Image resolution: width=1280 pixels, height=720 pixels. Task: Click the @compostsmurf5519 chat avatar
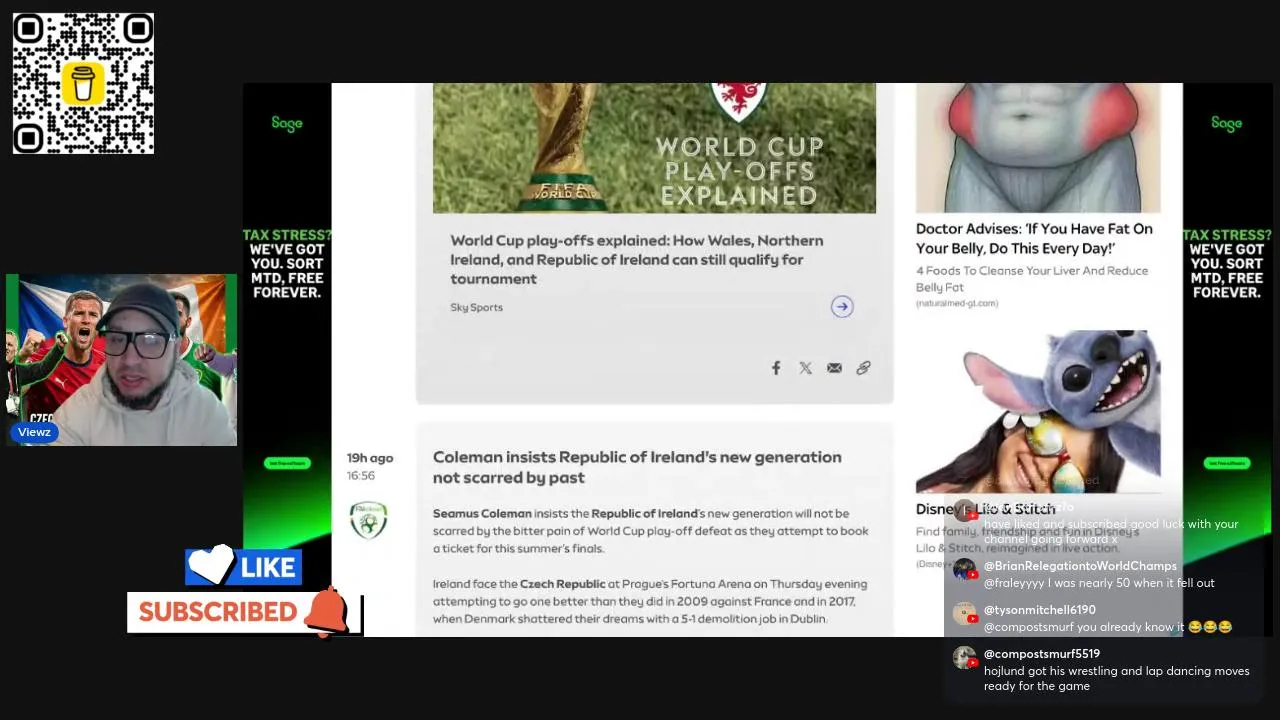point(964,658)
